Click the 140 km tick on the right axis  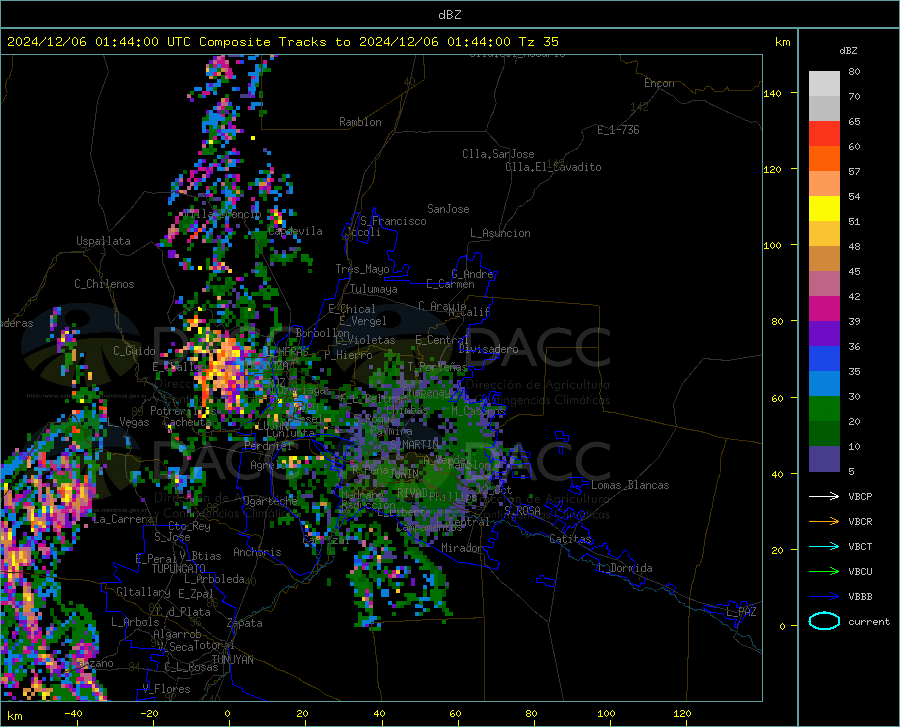pyautogui.click(x=772, y=94)
